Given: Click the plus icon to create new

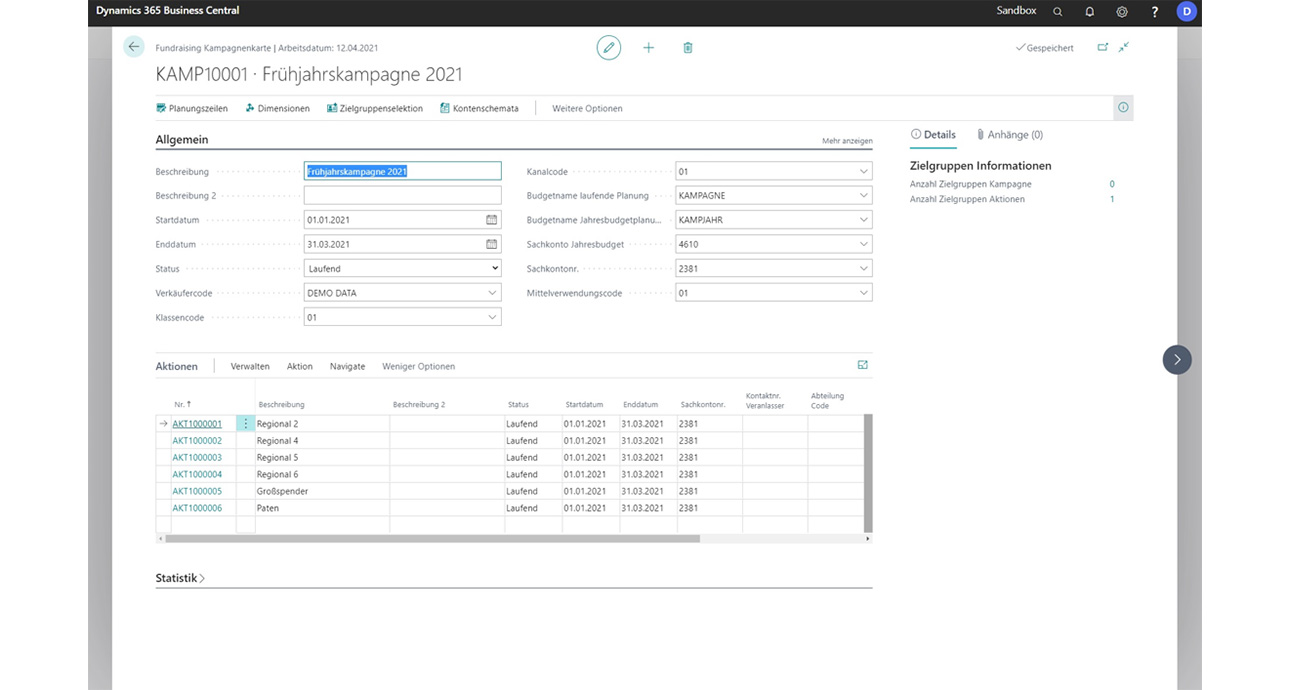Looking at the screenshot, I should [648, 47].
